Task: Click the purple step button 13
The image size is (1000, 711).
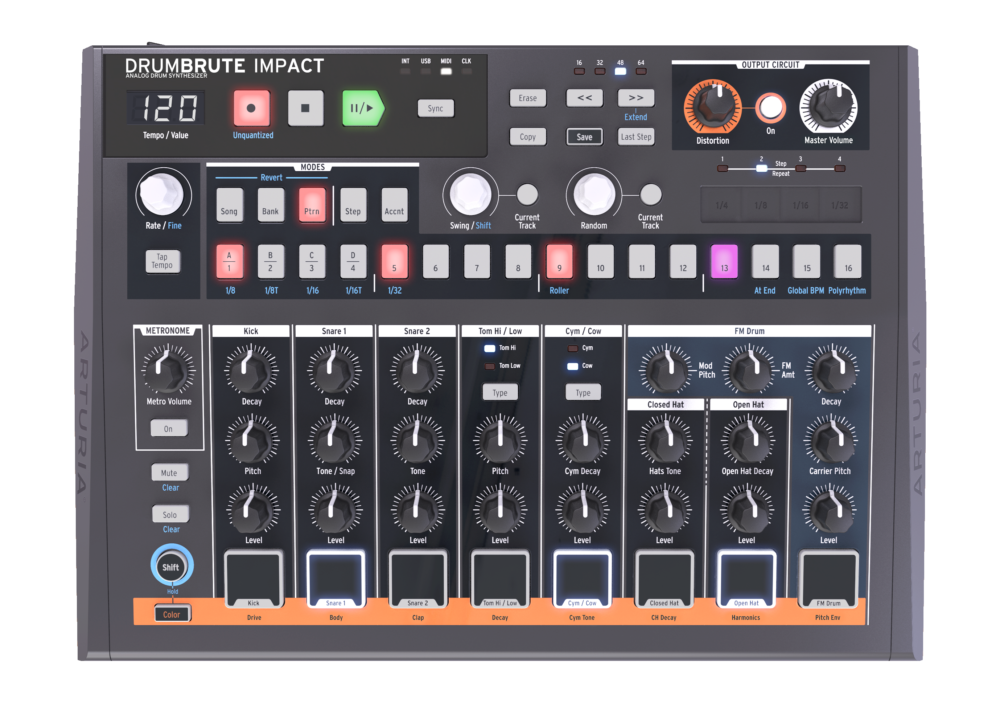Action: pos(724,261)
